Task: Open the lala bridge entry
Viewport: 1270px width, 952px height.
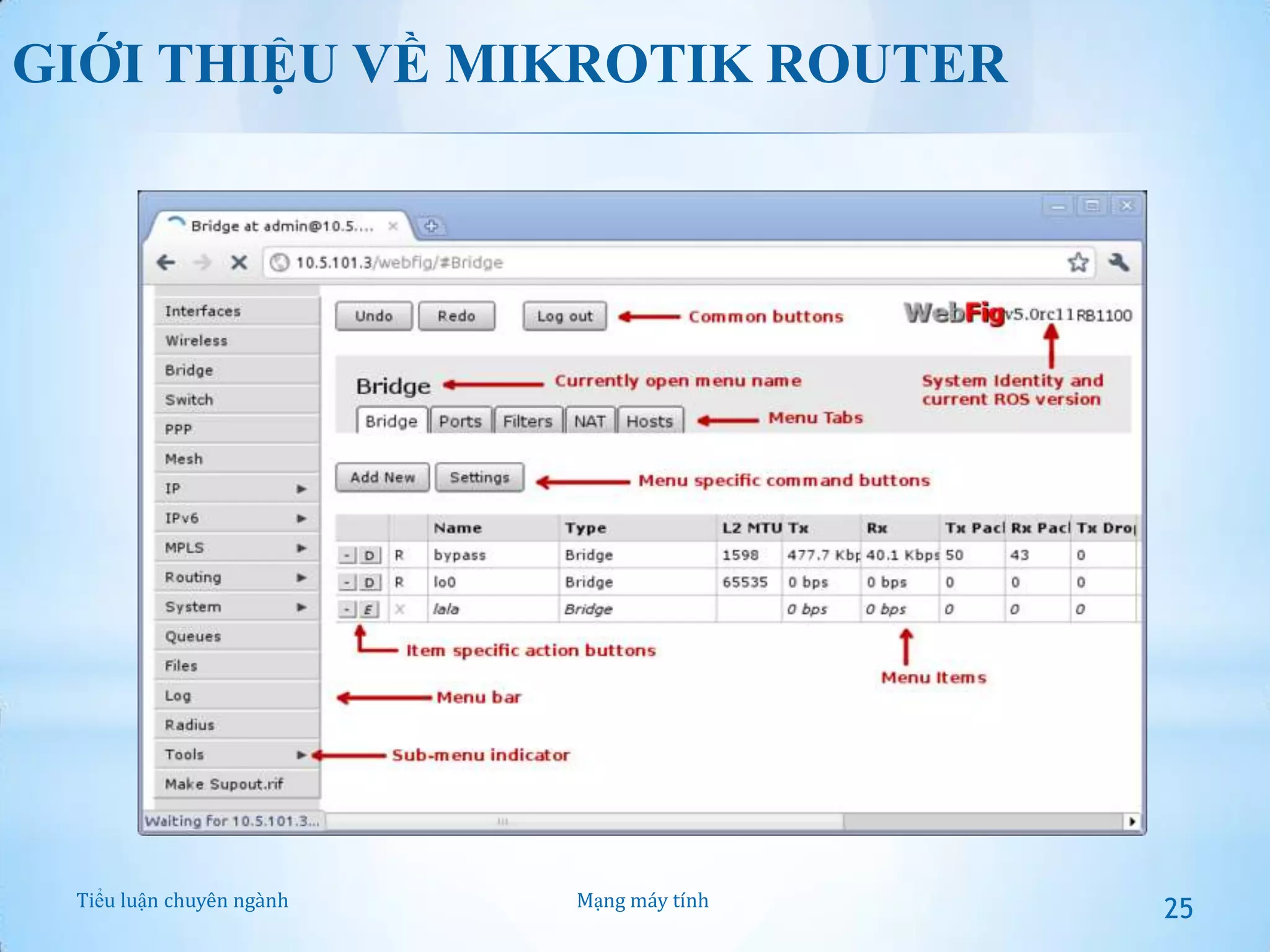Action: [x=446, y=610]
